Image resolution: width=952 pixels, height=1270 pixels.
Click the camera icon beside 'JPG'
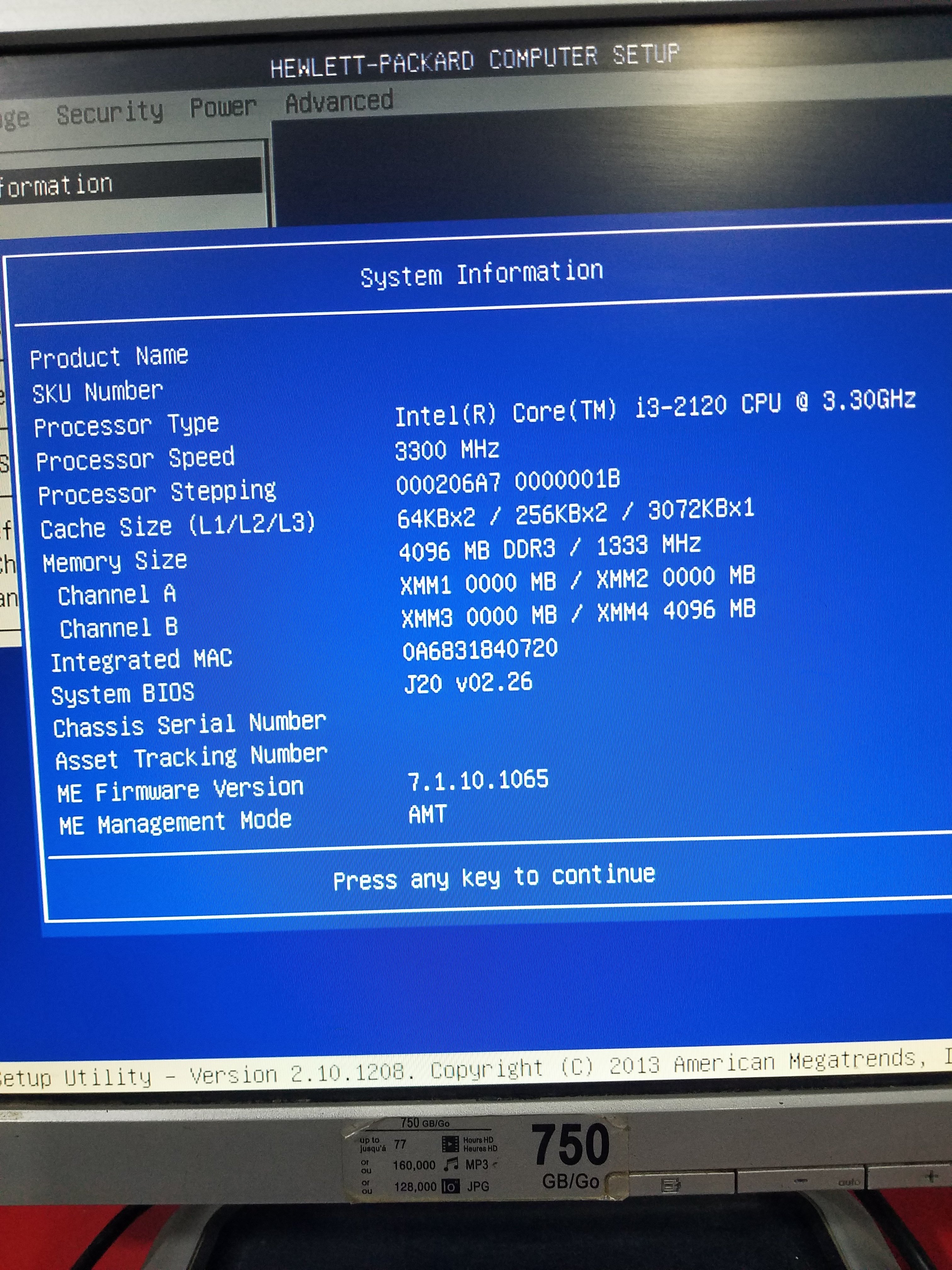pos(451,1186)
